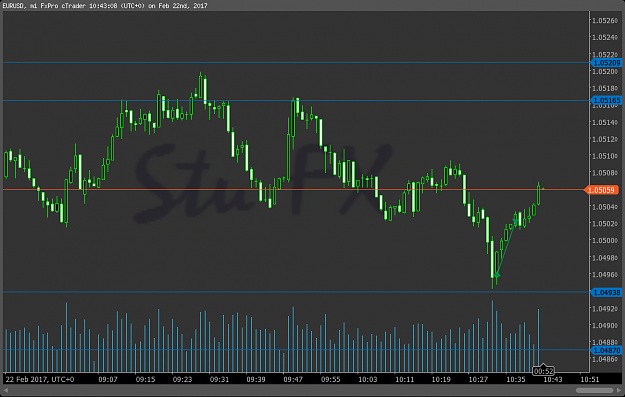
Task: Click the 09:23 time axis label
Action: point(182,379)
